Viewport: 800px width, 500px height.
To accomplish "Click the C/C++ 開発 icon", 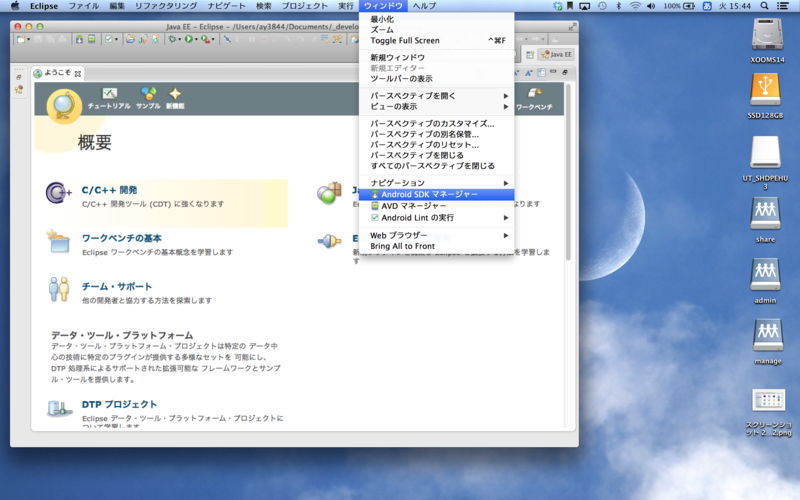I will (x=59, y=193).
